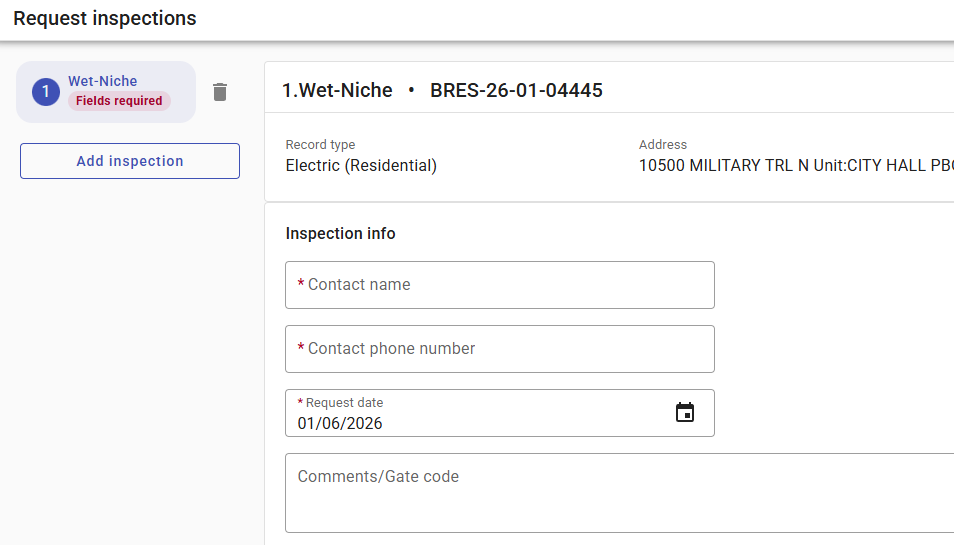The image size is (954, 545).
Task: Open the Request date calendar picker
Action: [684, 413]
